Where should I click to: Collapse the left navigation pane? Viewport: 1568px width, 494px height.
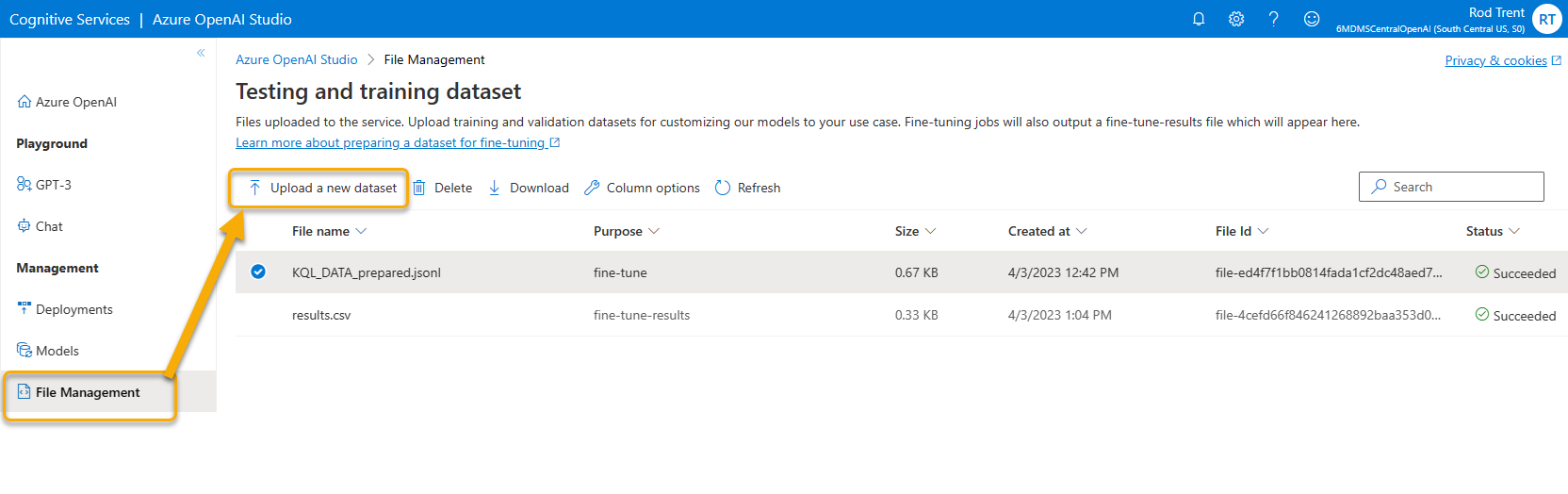[201, 53]
